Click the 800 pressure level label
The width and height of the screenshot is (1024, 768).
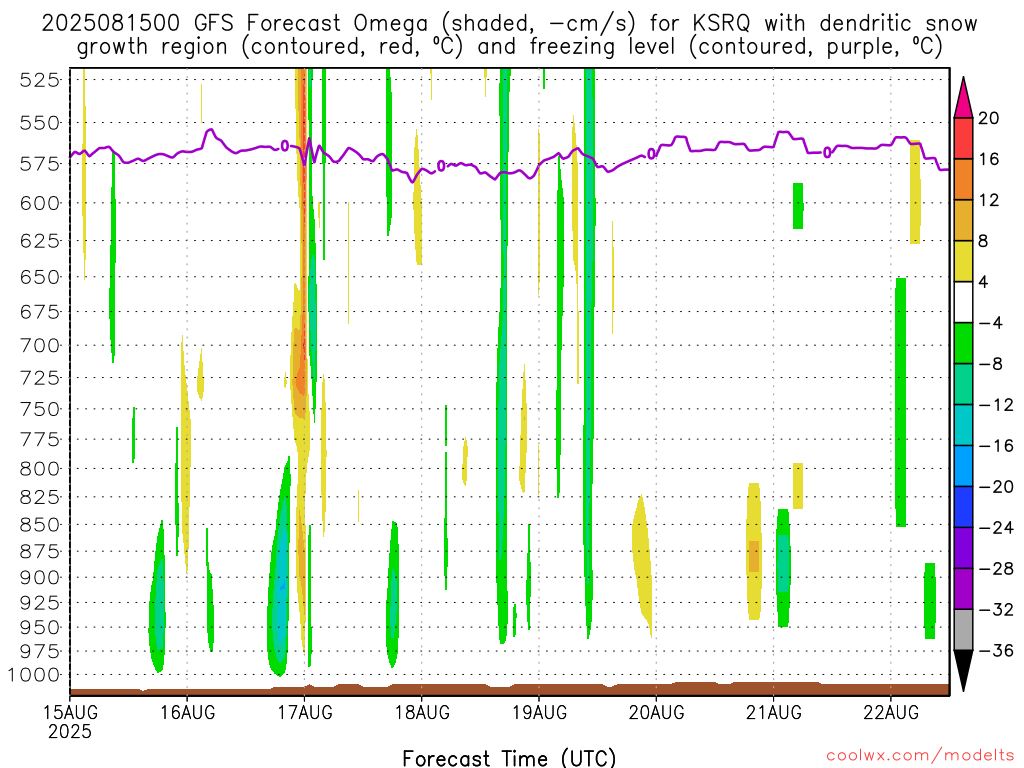click(x=40, y=469)
